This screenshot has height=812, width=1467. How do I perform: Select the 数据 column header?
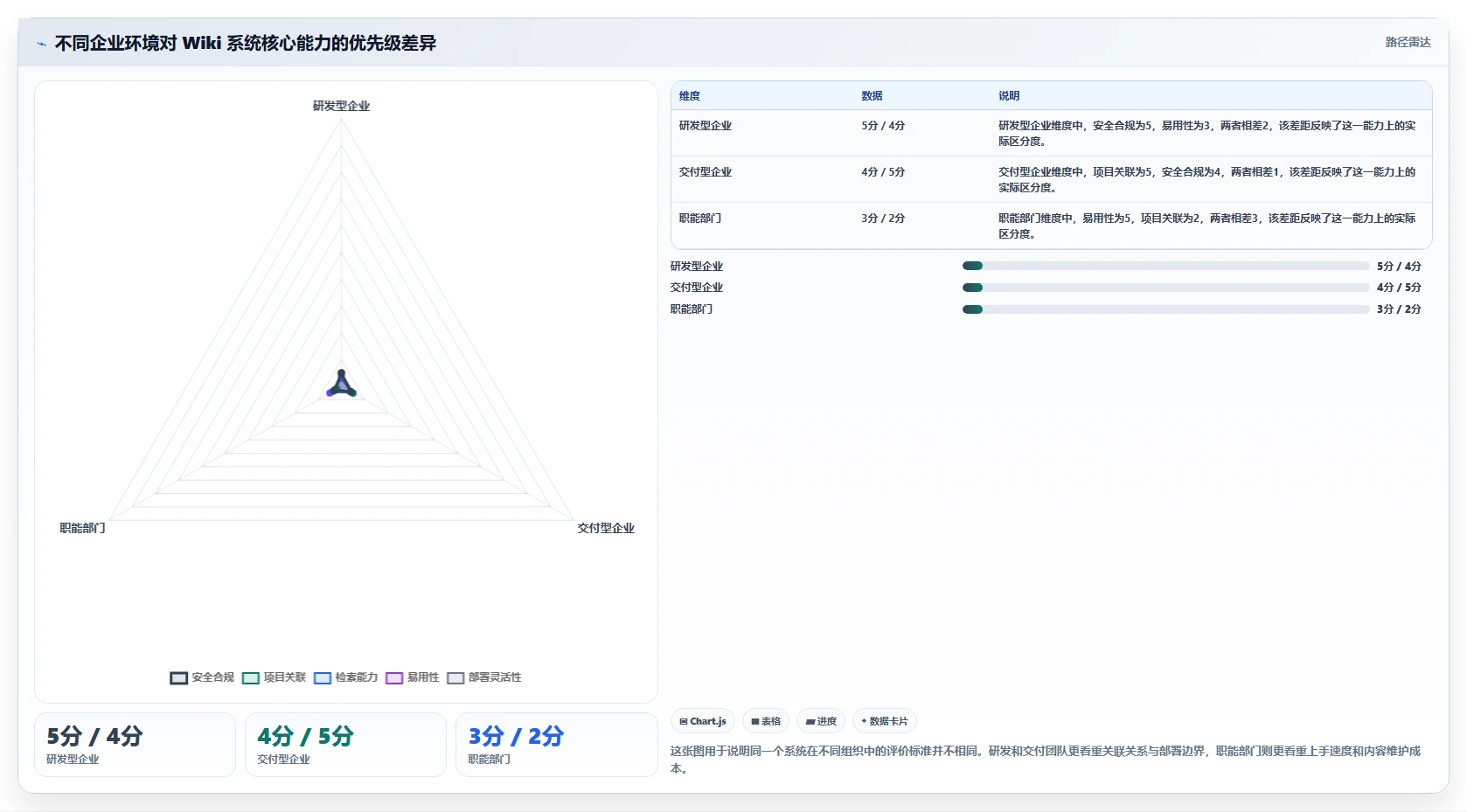pyautogui.click(x=872, y=96)
